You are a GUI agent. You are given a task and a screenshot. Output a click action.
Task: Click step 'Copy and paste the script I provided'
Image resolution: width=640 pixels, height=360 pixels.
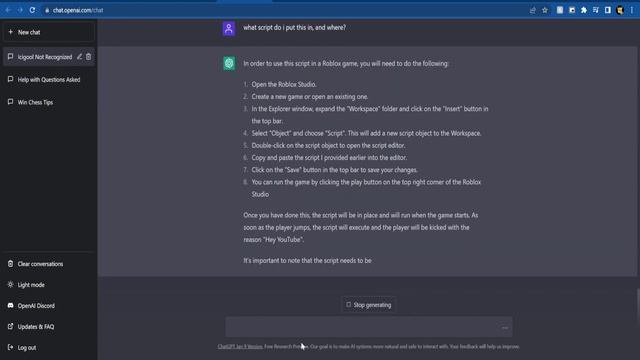click(x=329, y=158)
